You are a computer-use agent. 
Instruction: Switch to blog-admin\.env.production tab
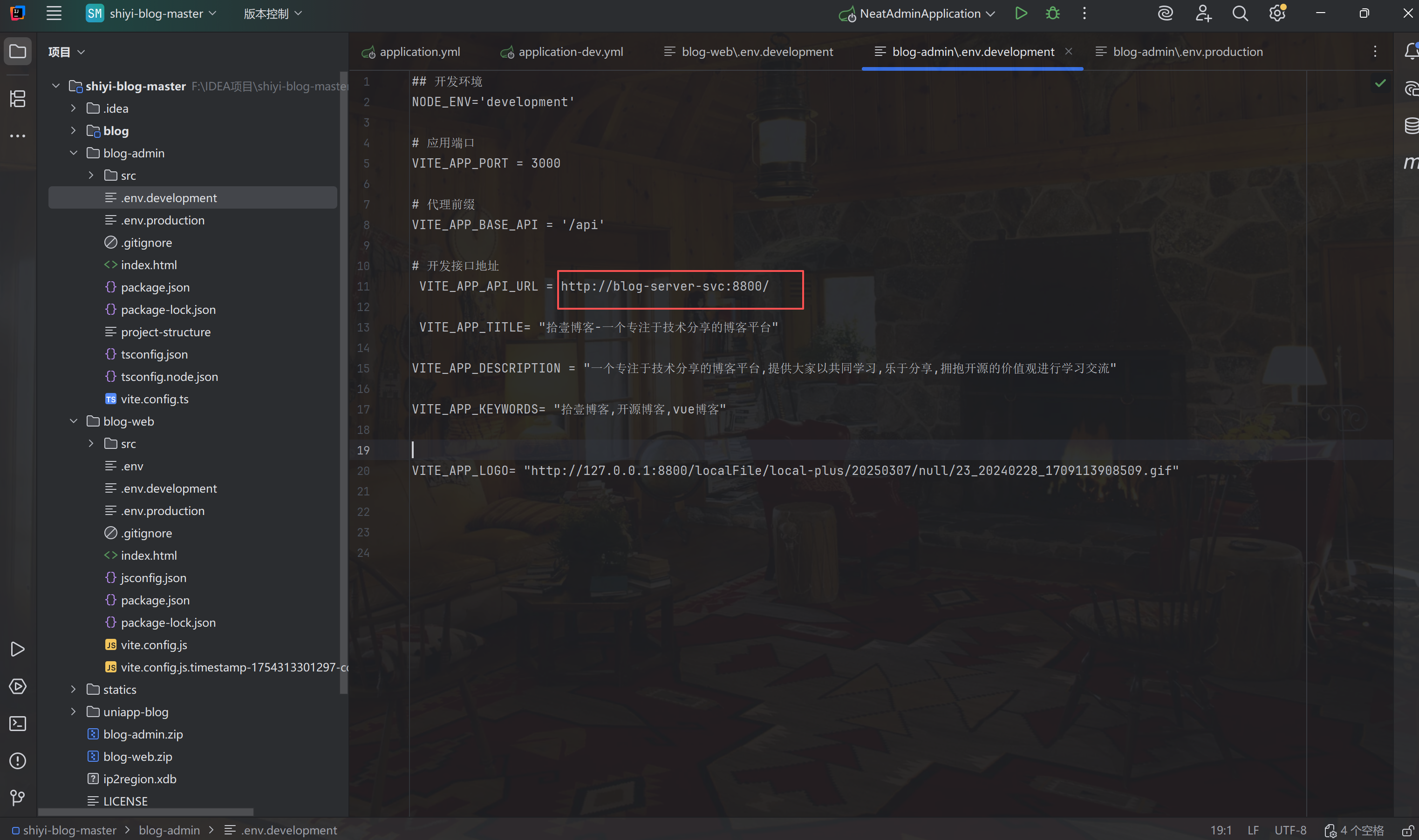(1187, 52)
